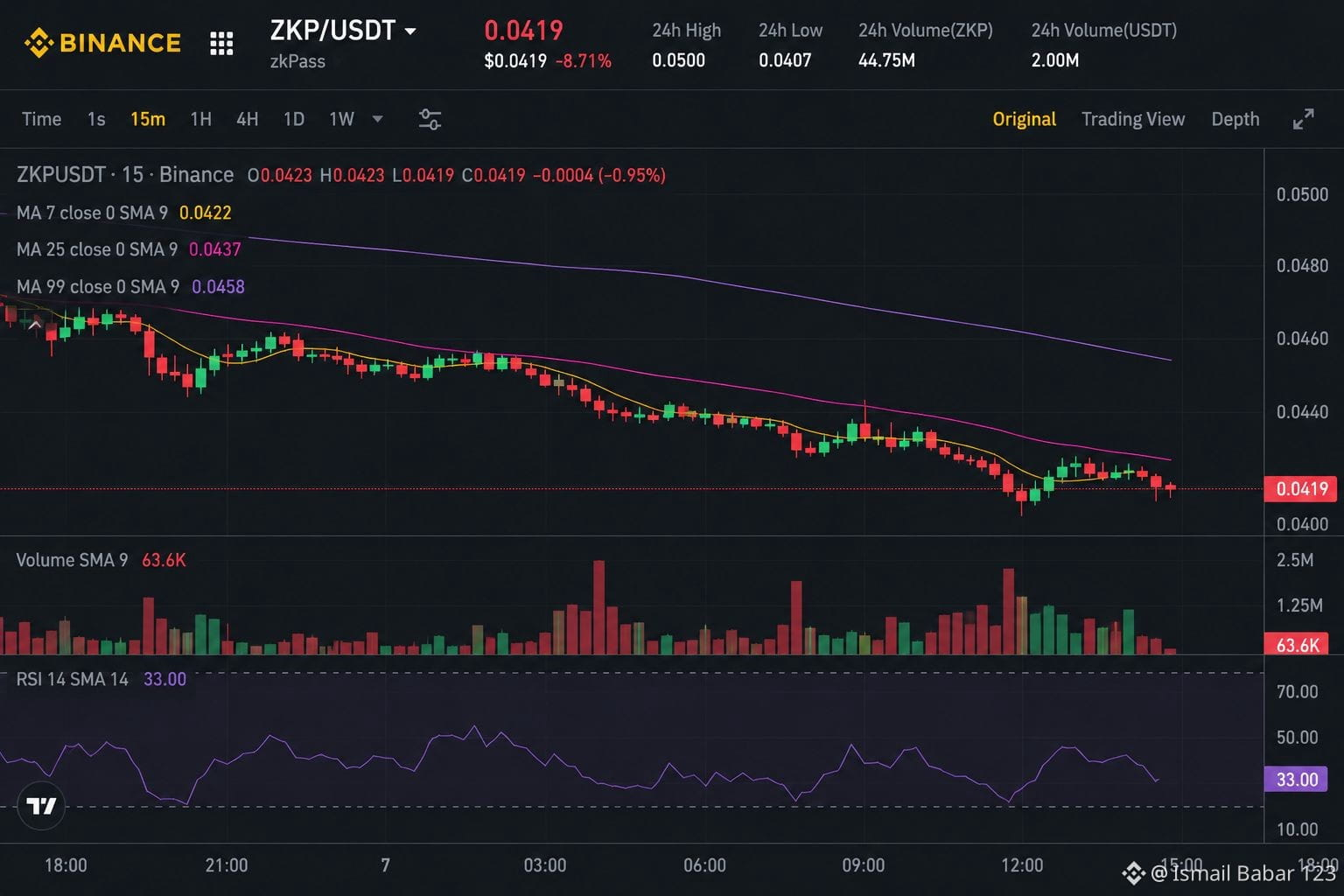Click the large red 0.0419 last price
Image resolution: width=1344 pixels, height=896 pixels.
point(523,31)
